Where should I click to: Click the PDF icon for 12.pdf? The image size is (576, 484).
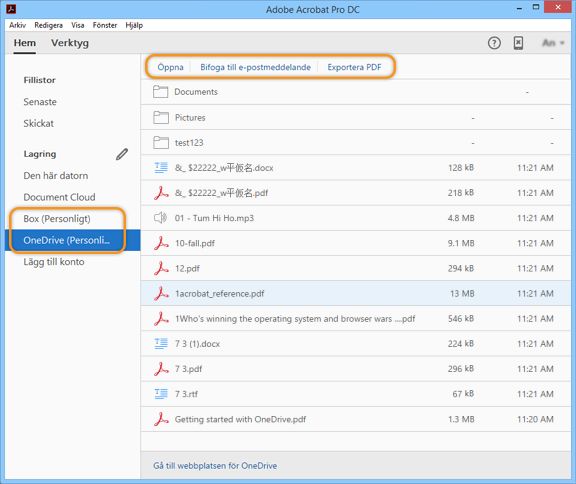click(x=161, y=268)
